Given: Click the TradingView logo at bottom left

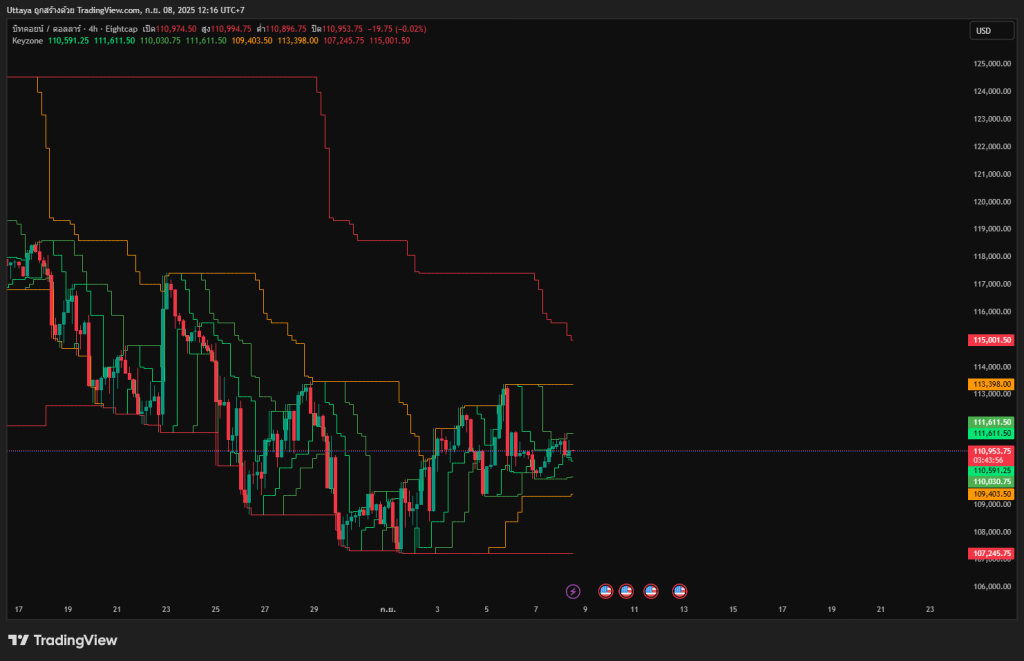Looking at the screenshot, I should pos(62,640).
